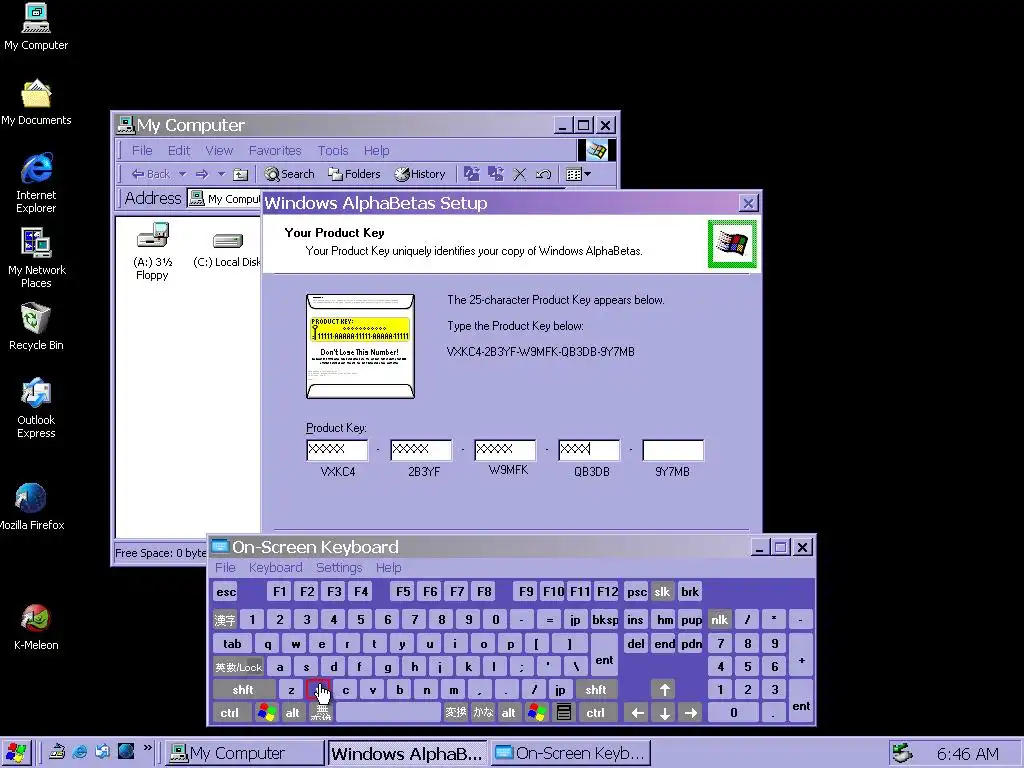The image size is (1024, 768).
Task: Click Folders in My Computer toolbar
Action: point(354,174)
